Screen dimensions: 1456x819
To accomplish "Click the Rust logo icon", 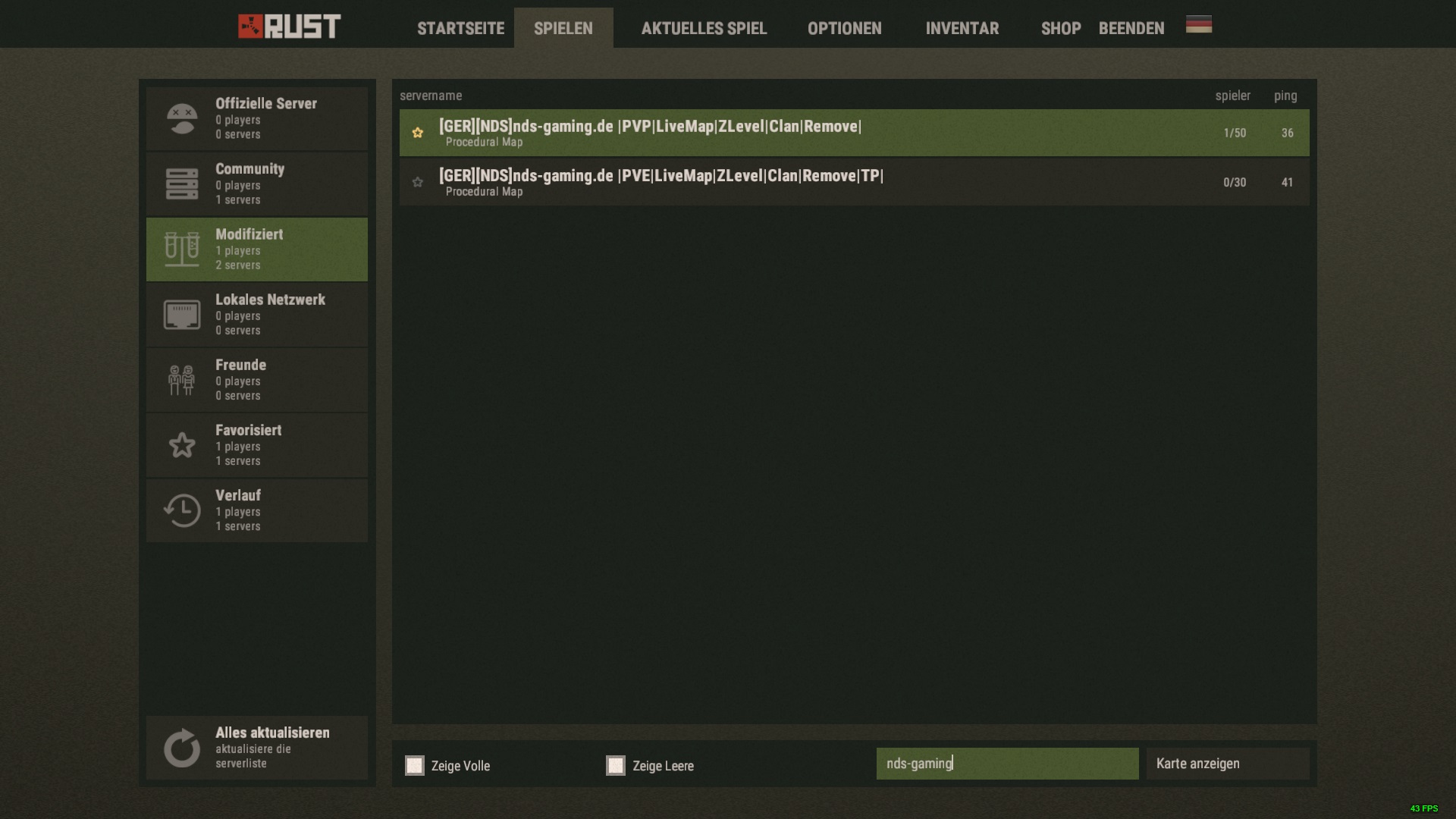I will [250, 27].
